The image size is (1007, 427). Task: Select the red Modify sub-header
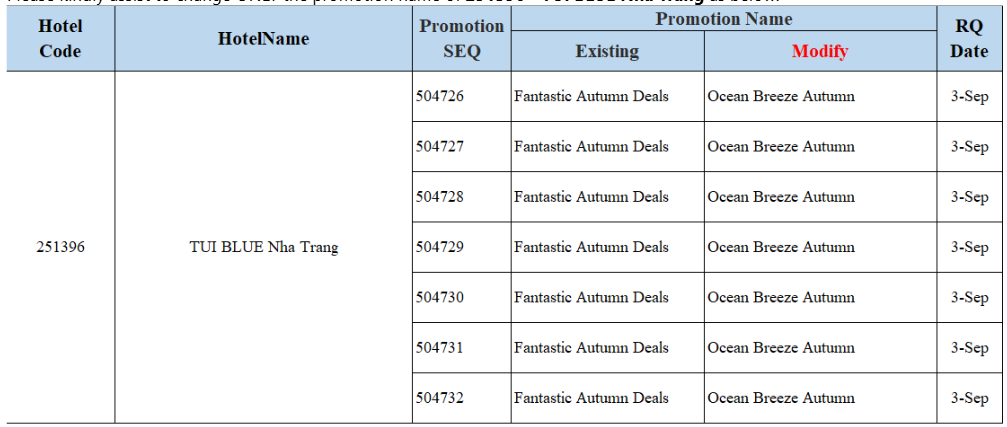pyautogui.click(x=819, y=51)
